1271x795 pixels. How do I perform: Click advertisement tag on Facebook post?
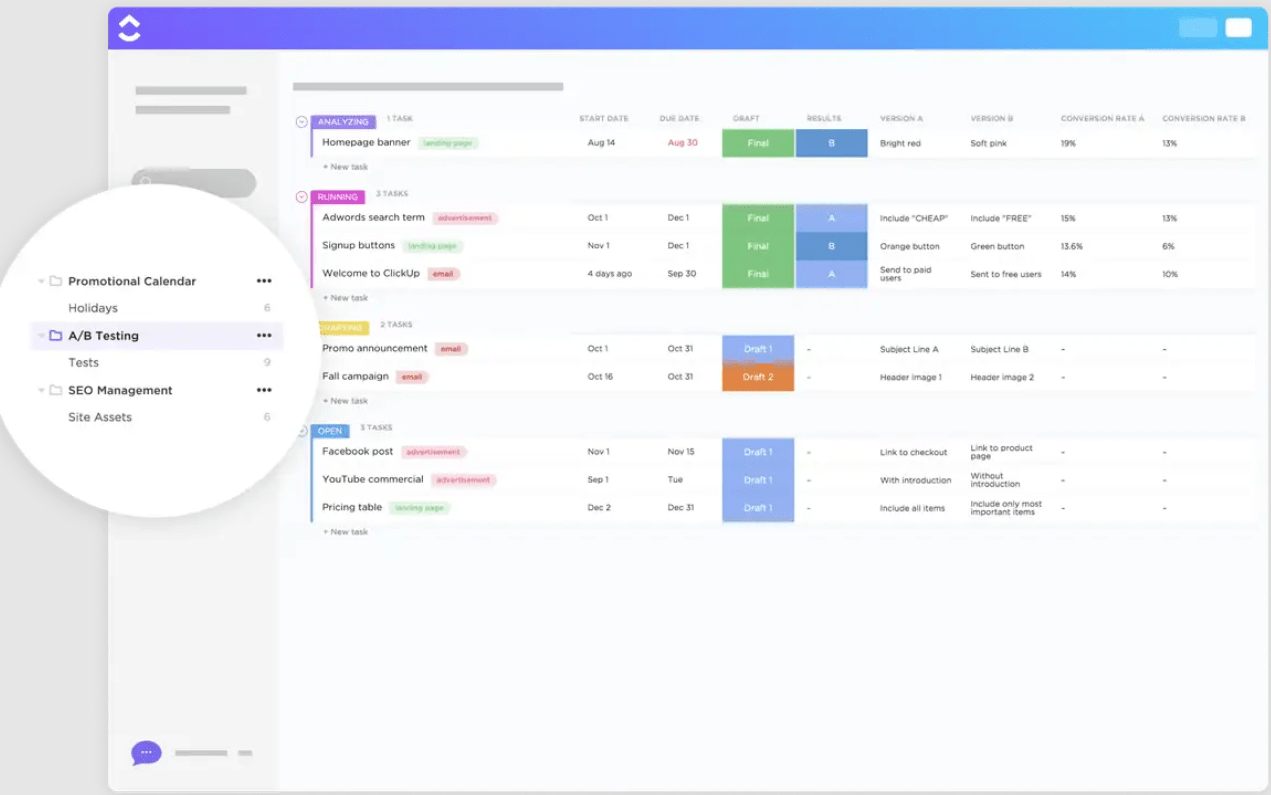434,452
